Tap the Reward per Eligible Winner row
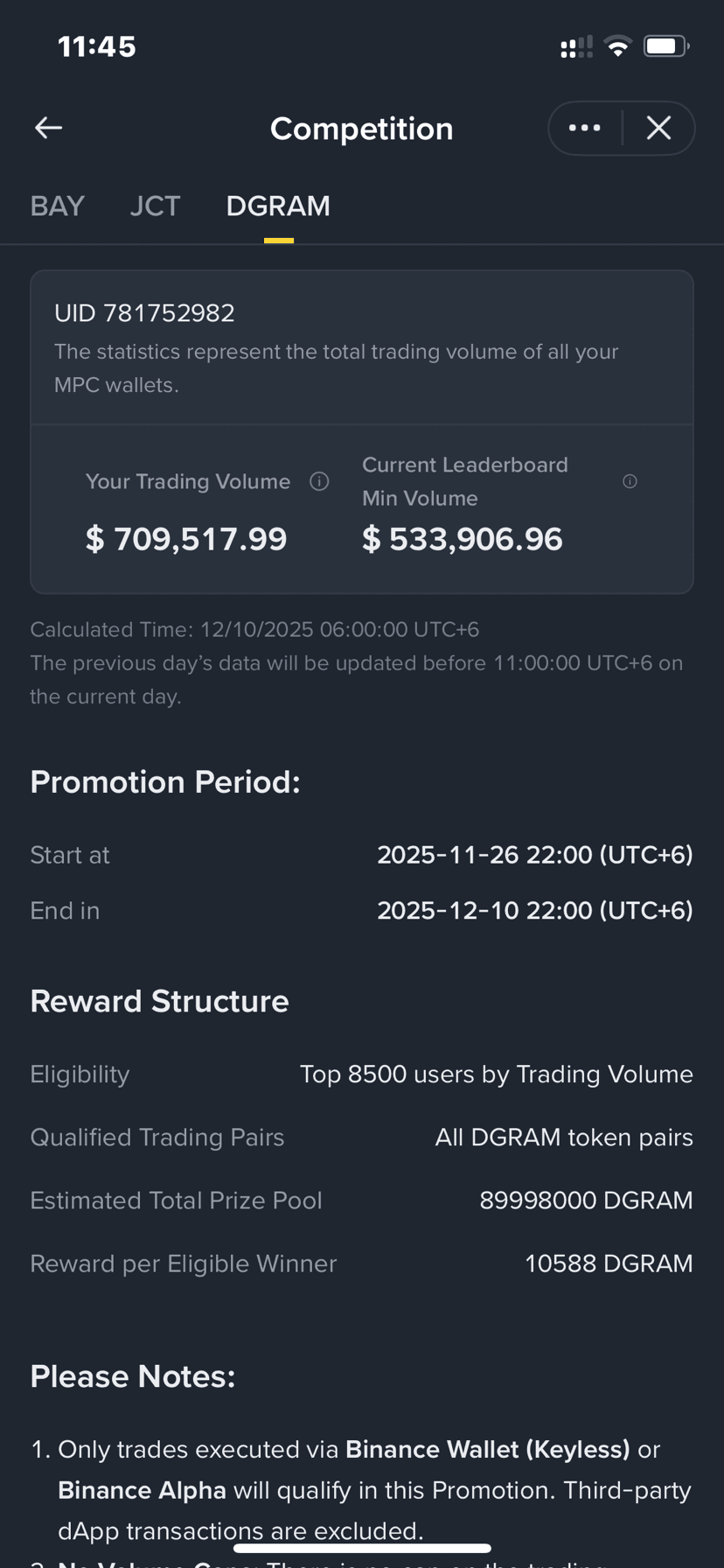 (x=362, y=1263)
